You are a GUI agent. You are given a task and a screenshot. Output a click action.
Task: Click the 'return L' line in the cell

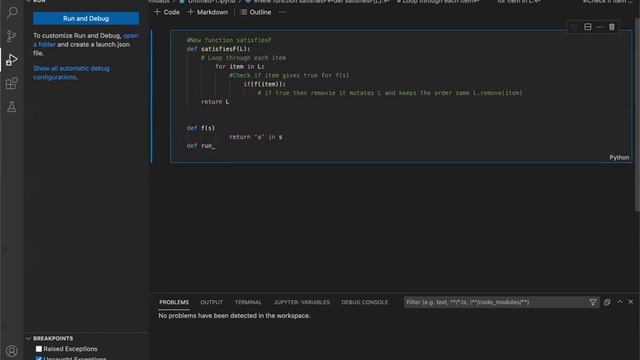click(x=215, y=102)
